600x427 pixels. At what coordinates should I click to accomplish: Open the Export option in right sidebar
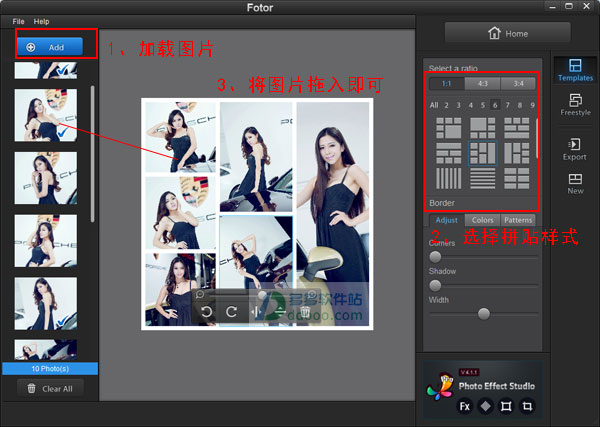tap(574, 149)
